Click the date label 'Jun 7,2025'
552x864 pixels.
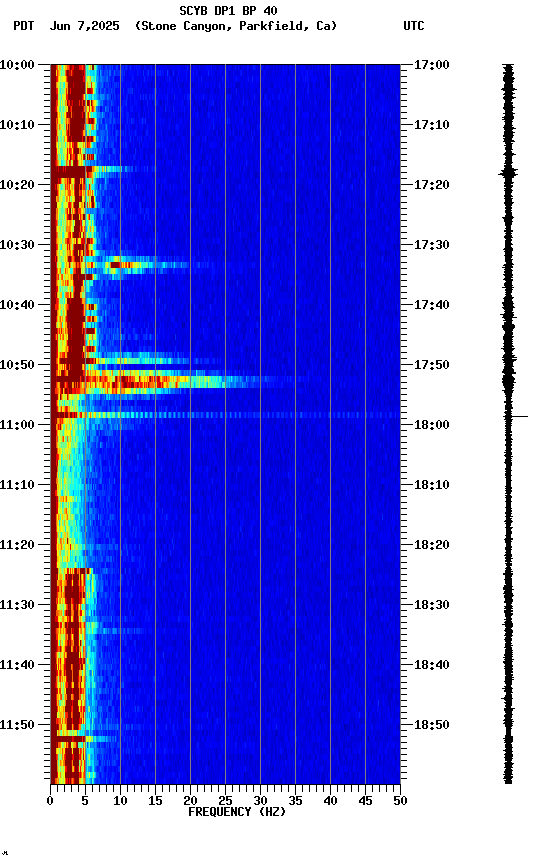[x=84, y=26]
